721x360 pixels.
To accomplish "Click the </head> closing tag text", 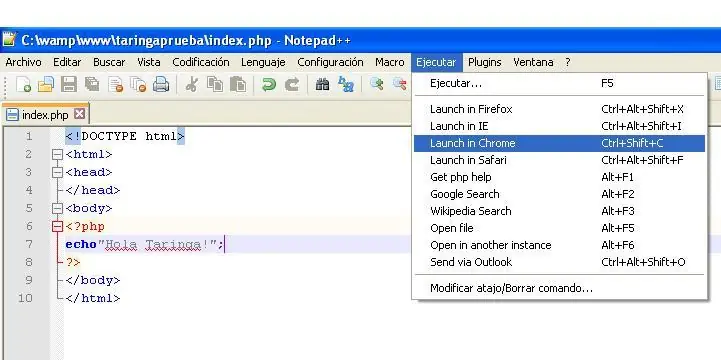I will (x=93, y=190).
